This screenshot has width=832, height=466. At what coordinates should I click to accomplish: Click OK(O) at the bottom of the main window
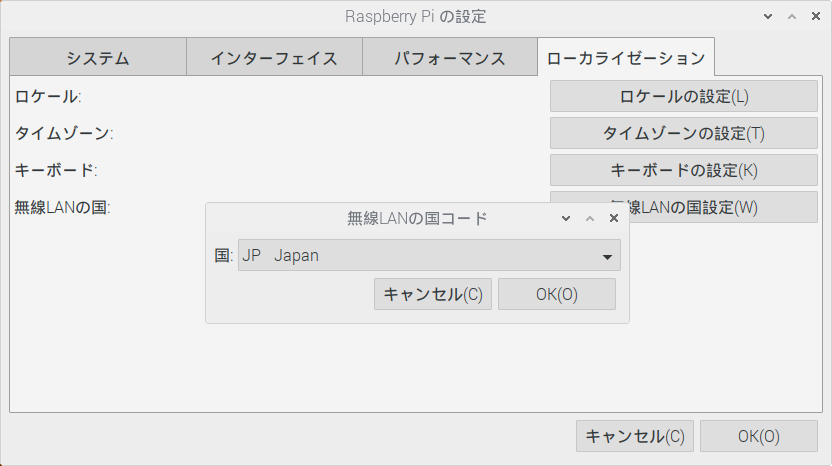[x=759, y=436]
